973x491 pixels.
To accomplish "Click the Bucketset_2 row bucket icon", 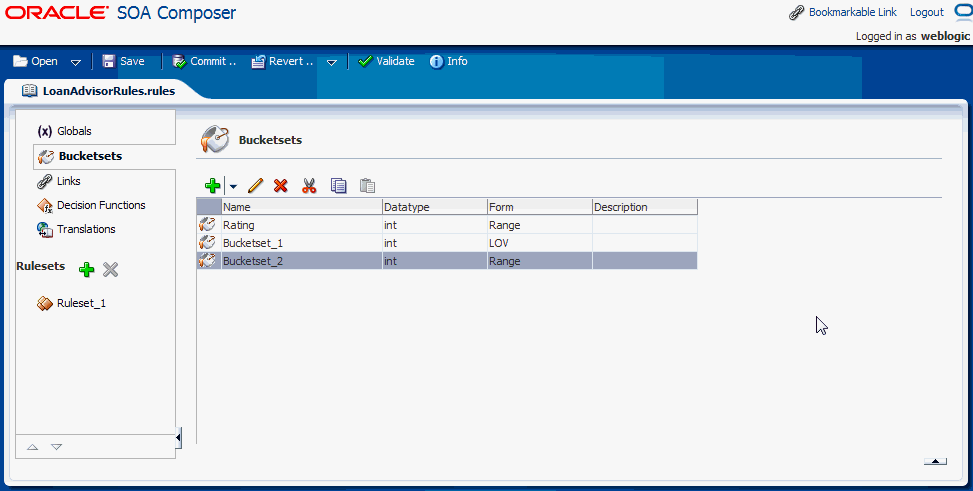I will pos(207,261).
